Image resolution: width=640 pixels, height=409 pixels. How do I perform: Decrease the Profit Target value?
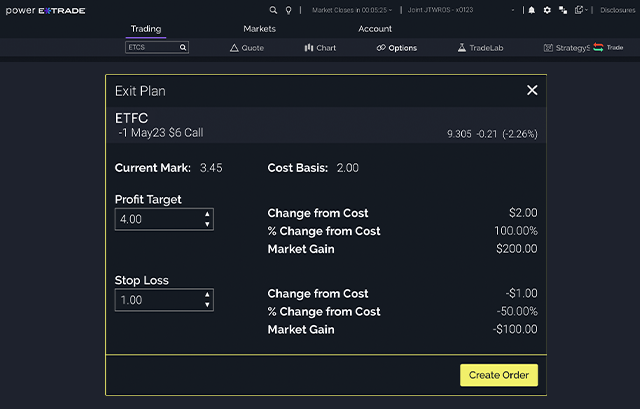click(207, 223)
